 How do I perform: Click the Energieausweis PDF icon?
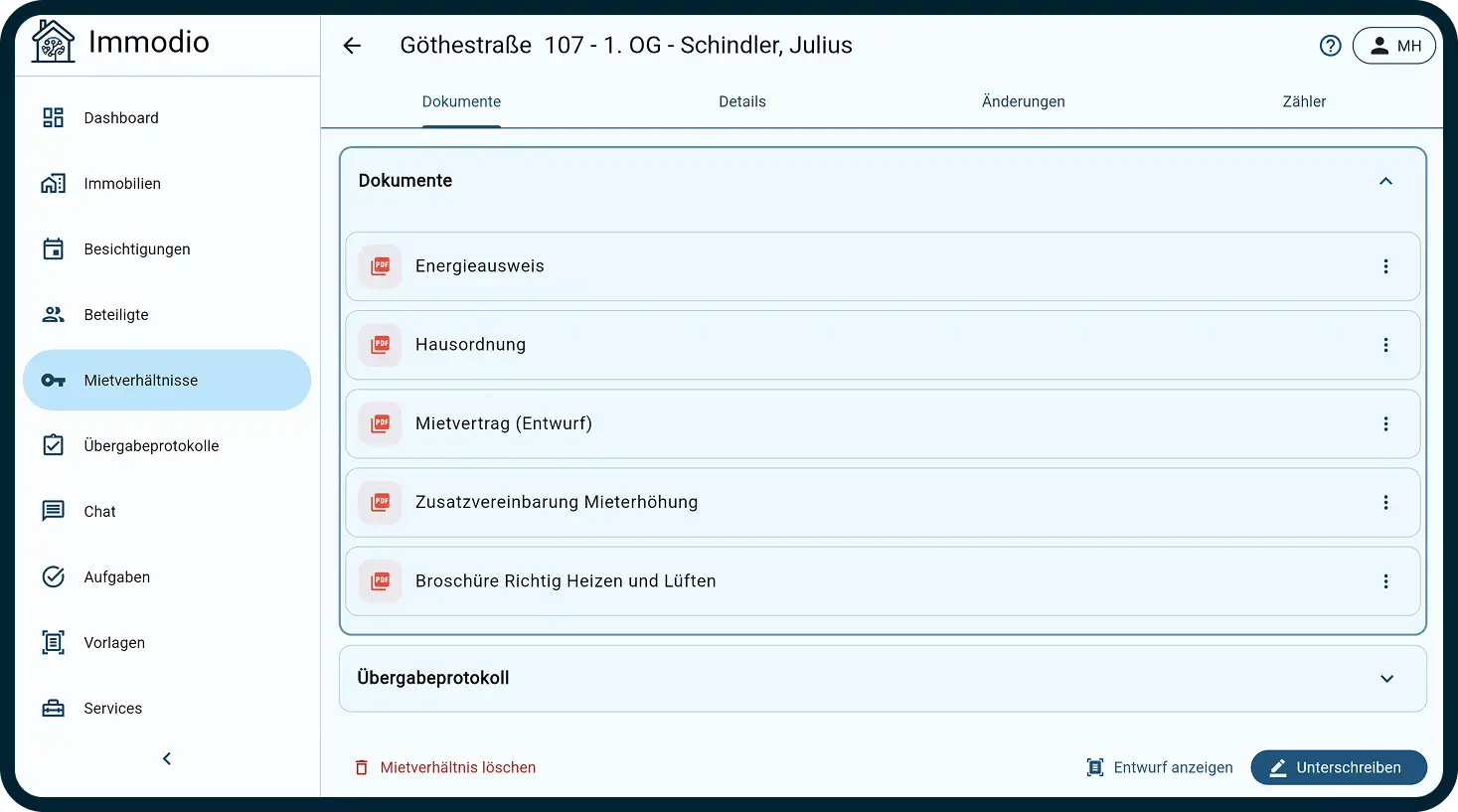381,266
